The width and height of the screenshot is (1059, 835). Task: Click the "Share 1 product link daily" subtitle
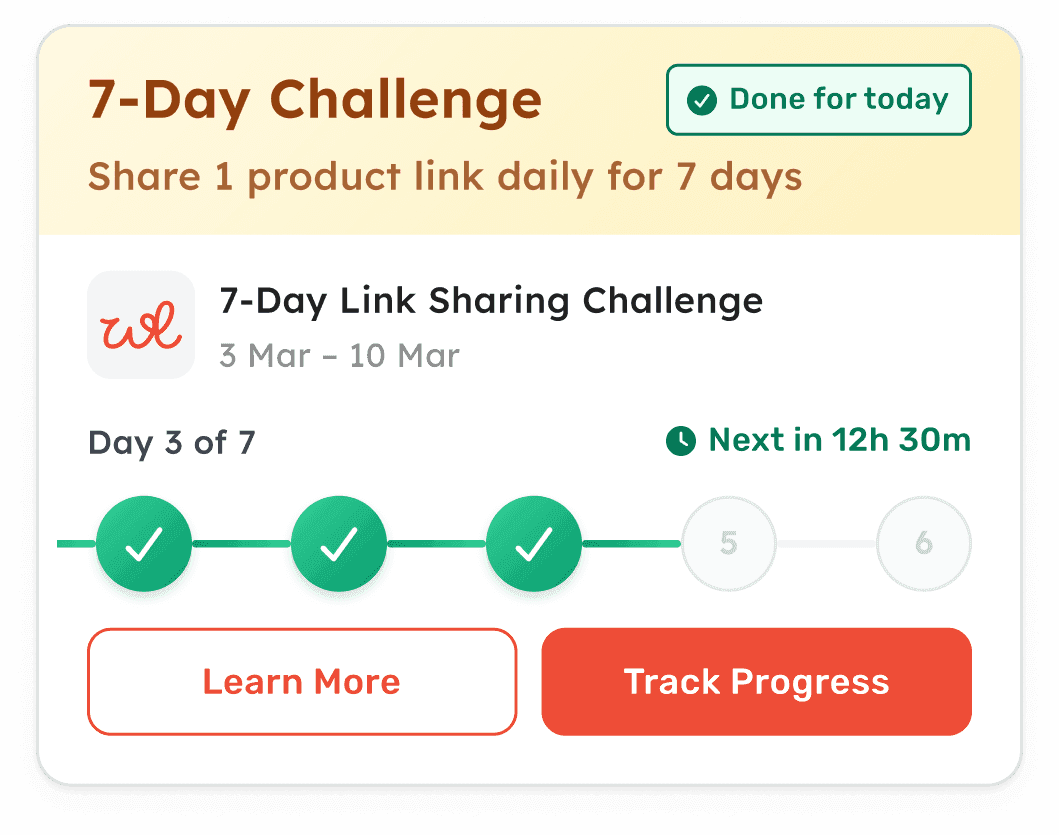tap(445, 178)
